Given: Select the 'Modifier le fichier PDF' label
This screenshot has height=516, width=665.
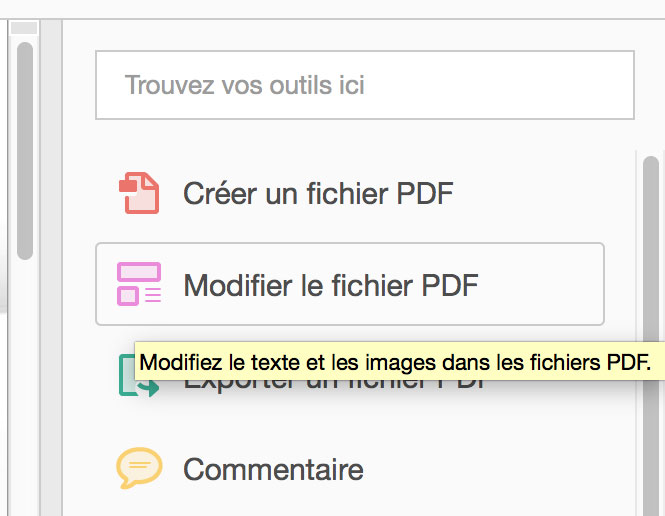Looking at the screenshot, I should [x=331, y=285].
